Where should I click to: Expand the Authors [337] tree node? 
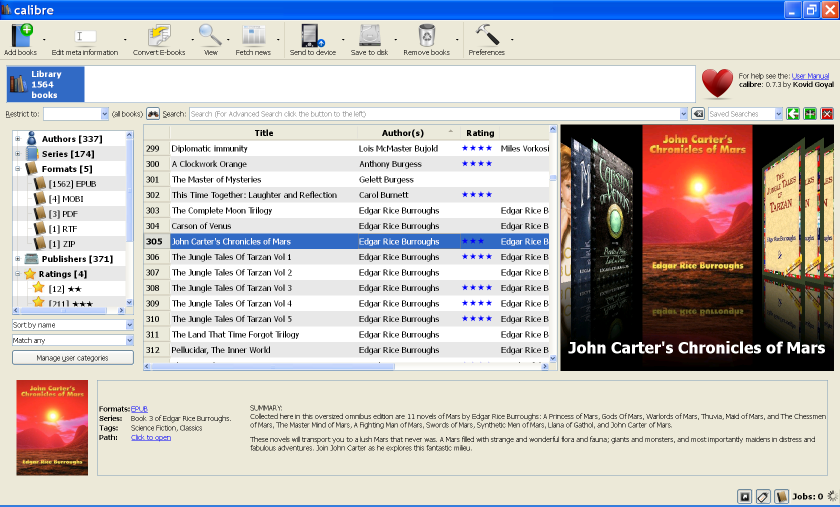click(18, 139)
